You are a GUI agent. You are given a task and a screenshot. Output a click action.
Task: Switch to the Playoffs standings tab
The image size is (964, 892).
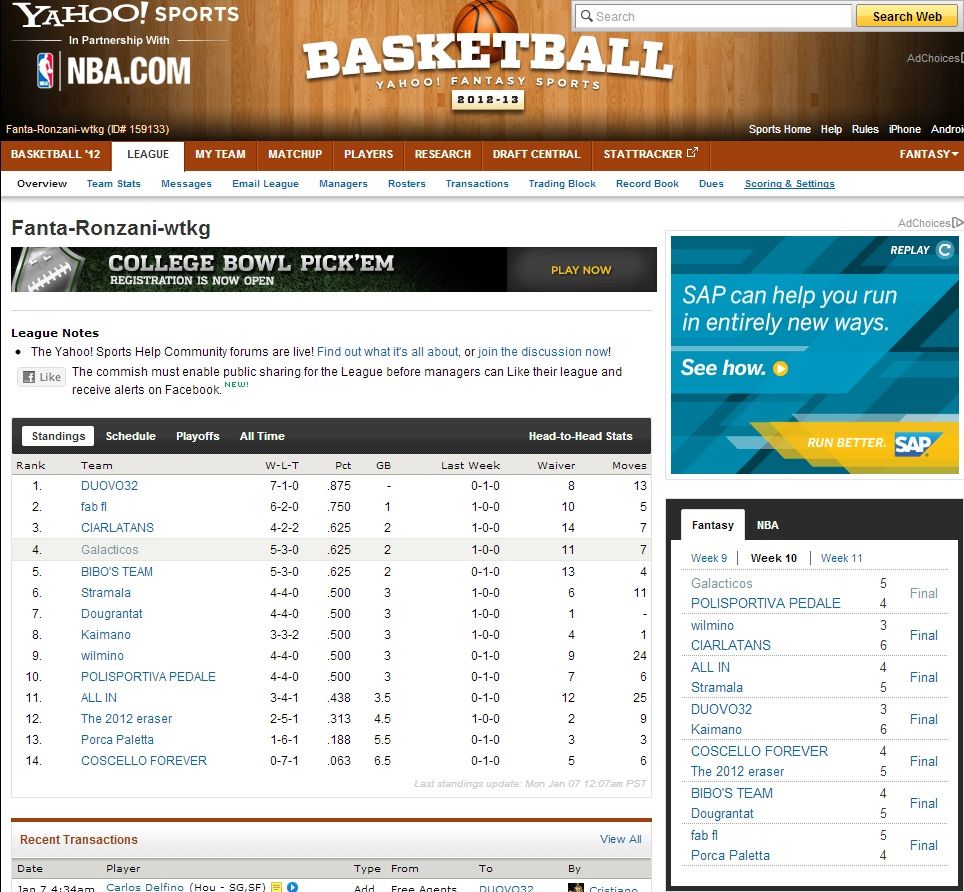click(x=197, y=436)
